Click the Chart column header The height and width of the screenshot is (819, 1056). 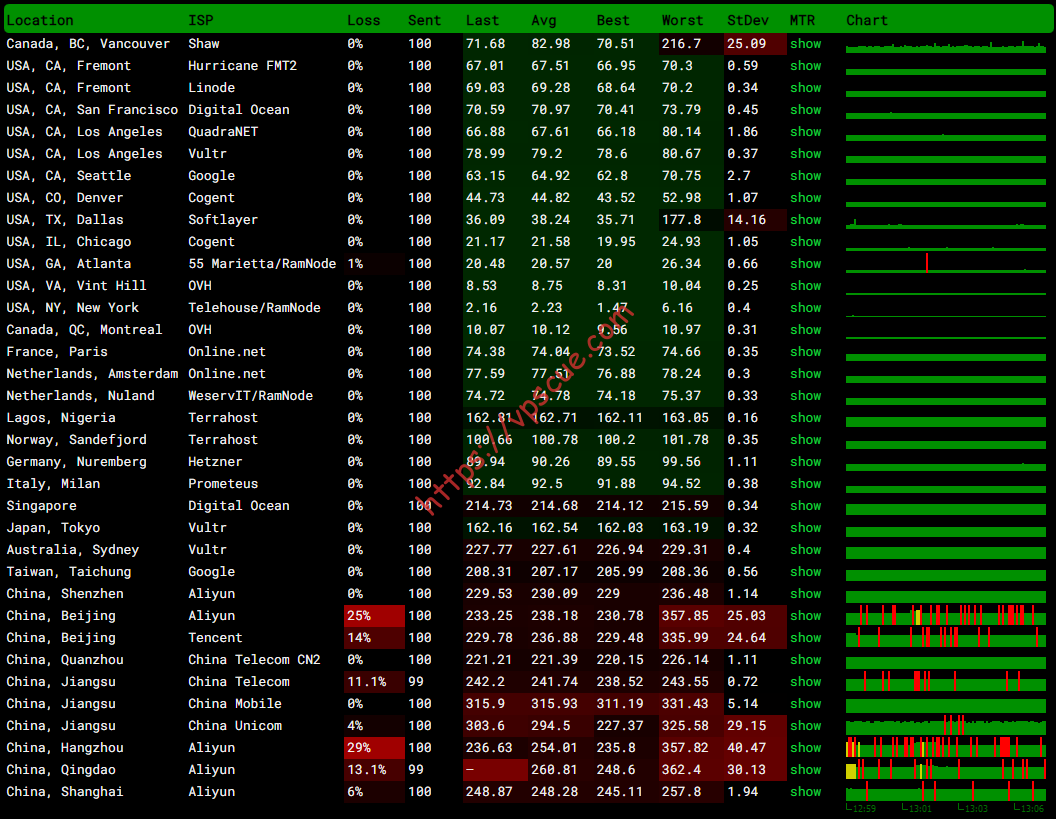[x=867, y=20]
